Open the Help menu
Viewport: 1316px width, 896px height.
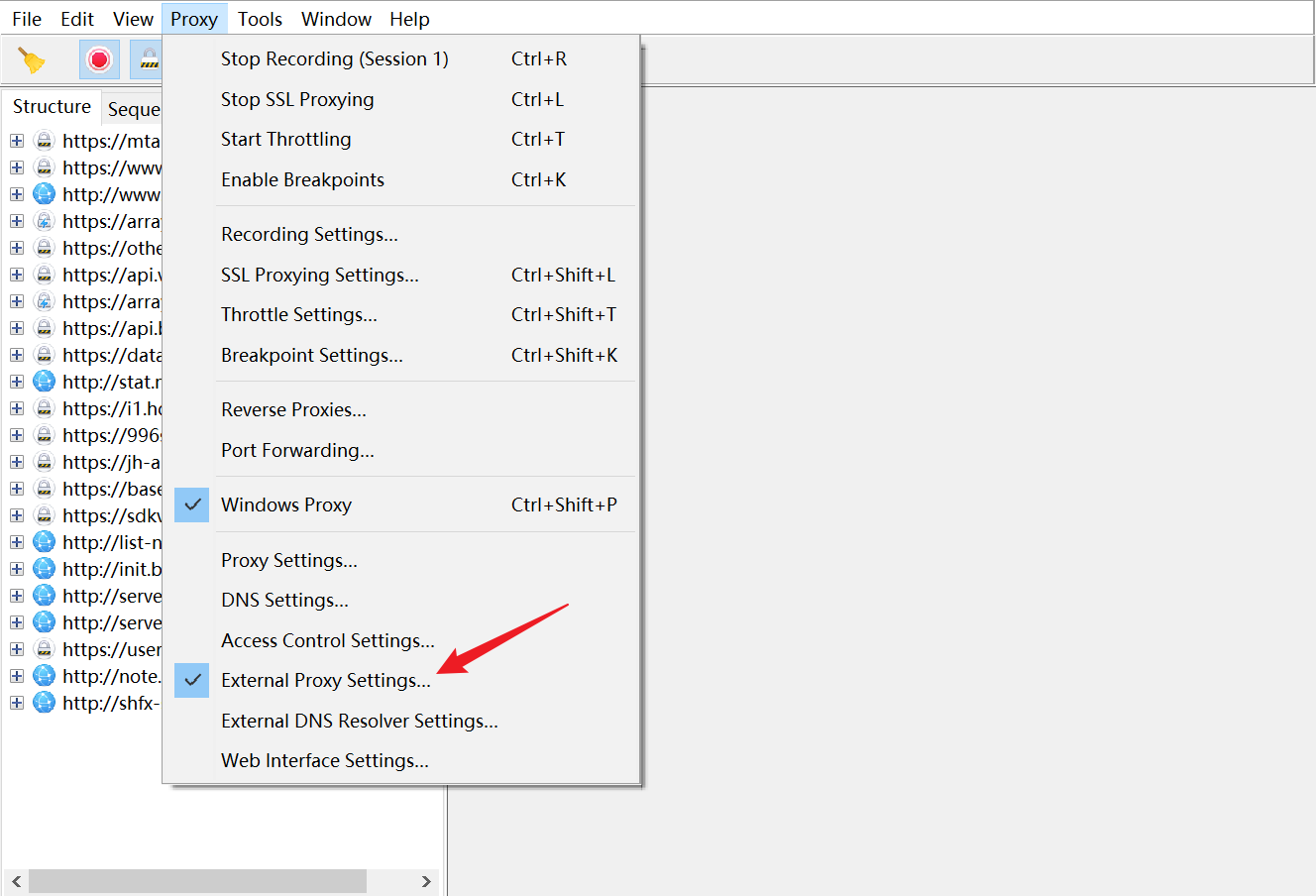[409, 19]
